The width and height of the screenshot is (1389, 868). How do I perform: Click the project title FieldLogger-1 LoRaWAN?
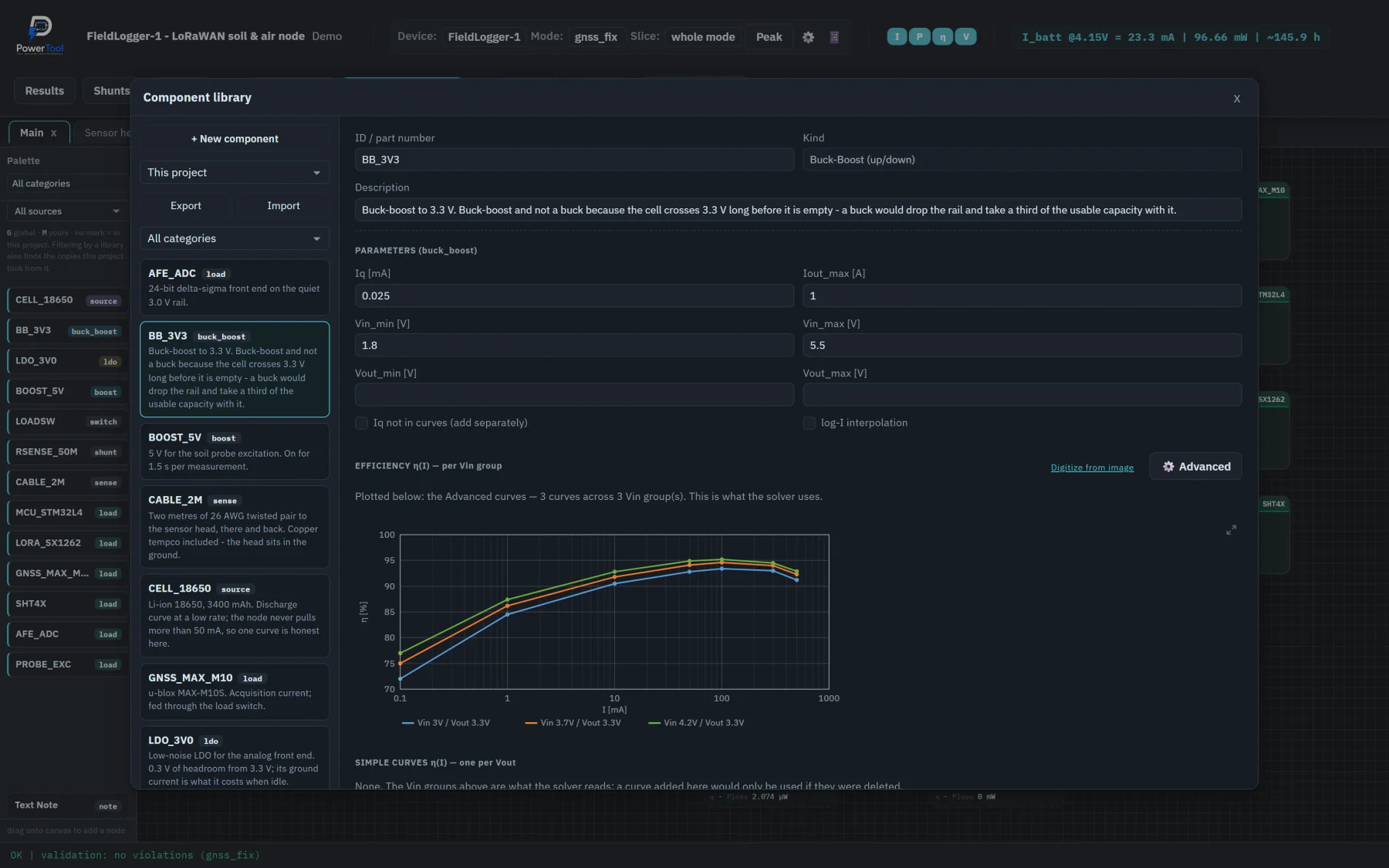195,36
